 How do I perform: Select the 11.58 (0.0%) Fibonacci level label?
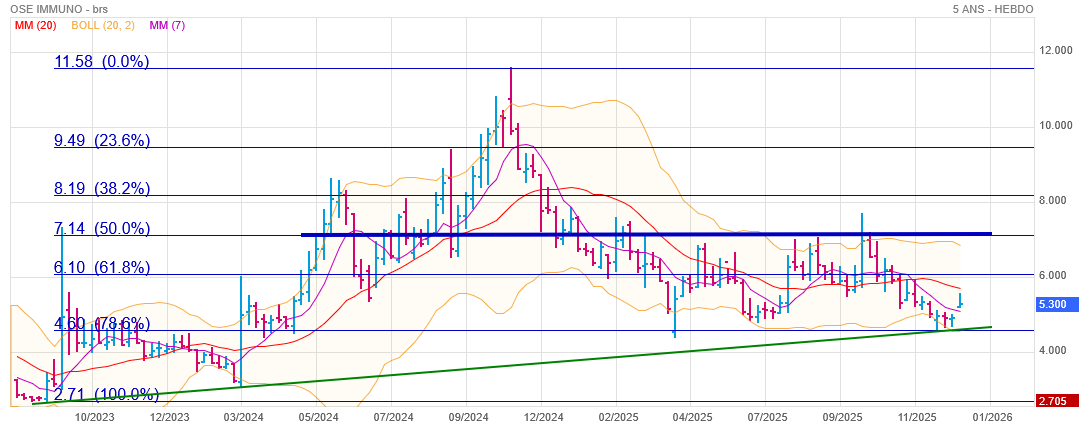click(101, 61)
